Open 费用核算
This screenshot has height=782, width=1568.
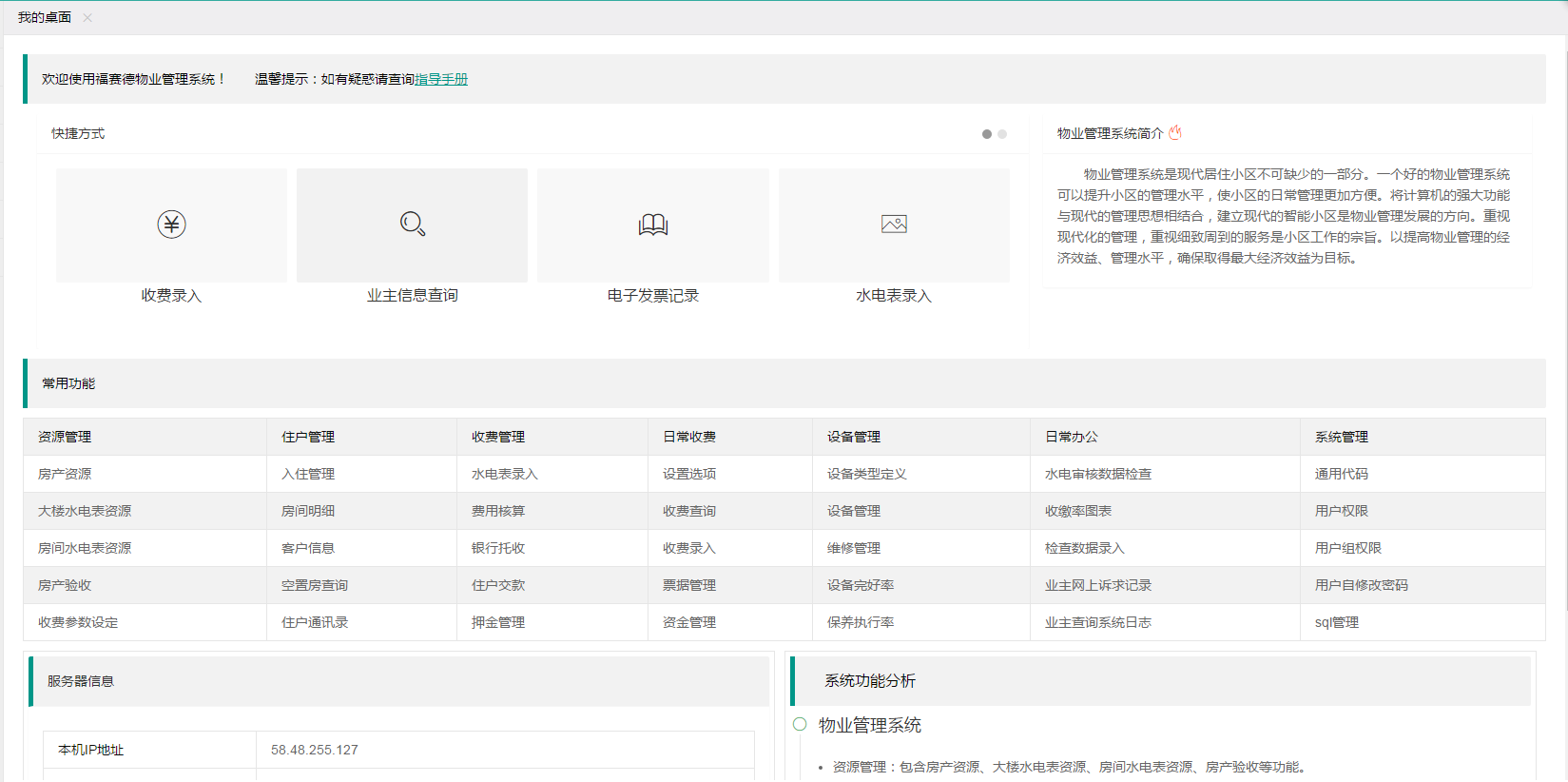click(498, 511)
